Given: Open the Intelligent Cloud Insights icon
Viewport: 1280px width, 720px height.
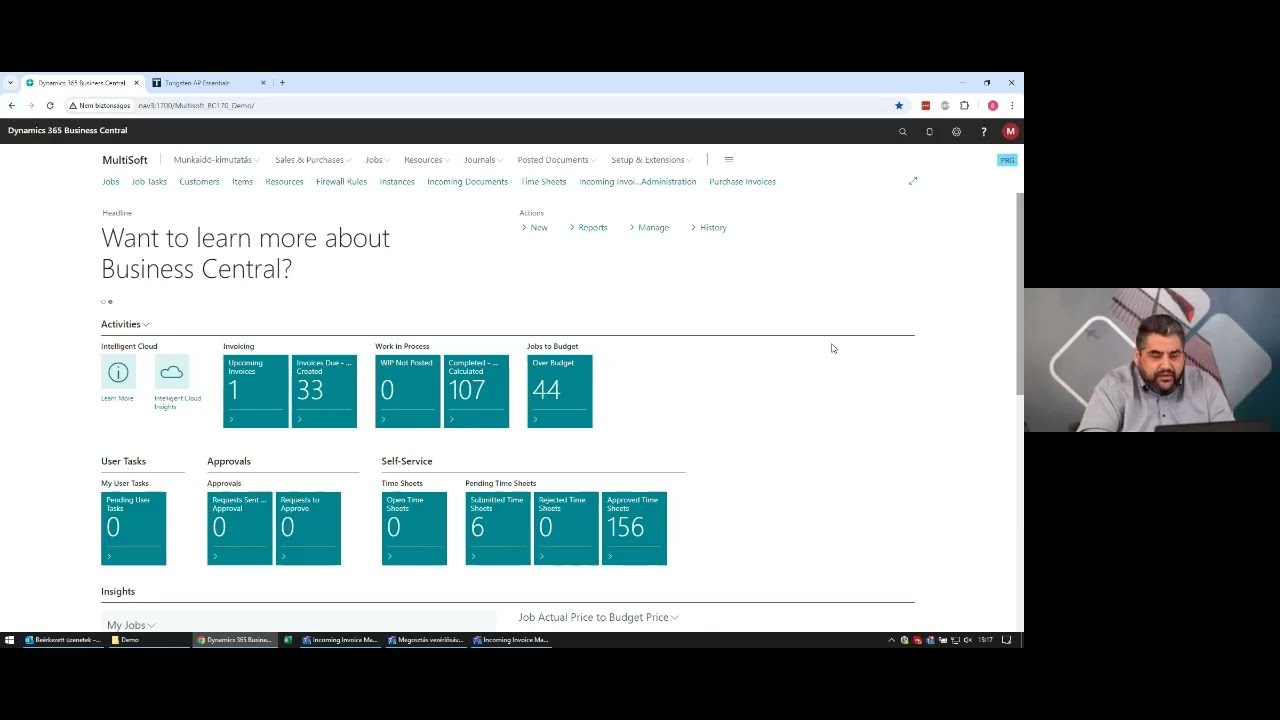Looking at the screenshot, I should [x=172, y=373].
